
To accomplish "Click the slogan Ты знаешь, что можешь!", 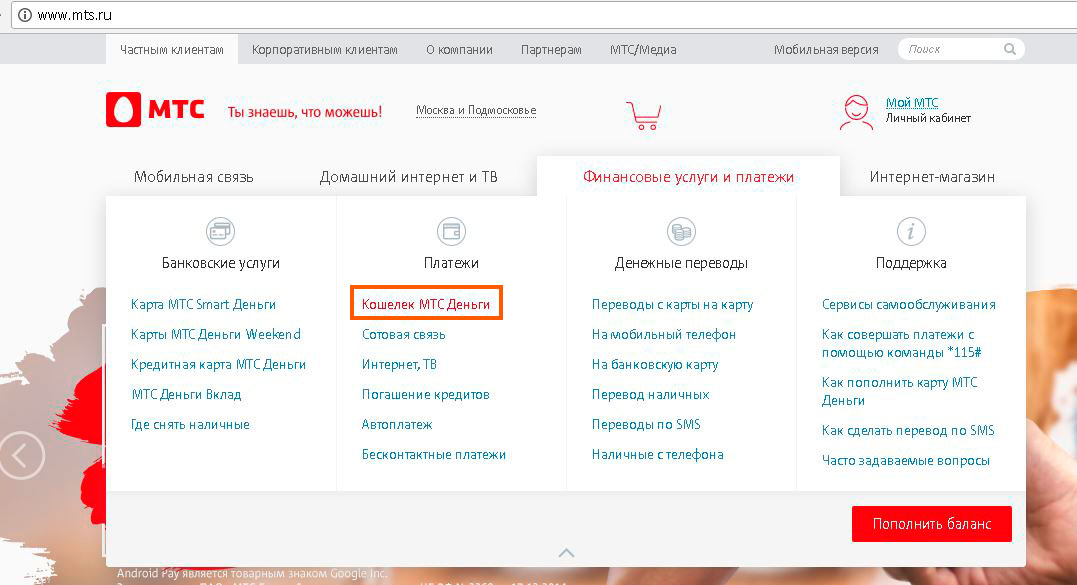I will click(305, 112).
